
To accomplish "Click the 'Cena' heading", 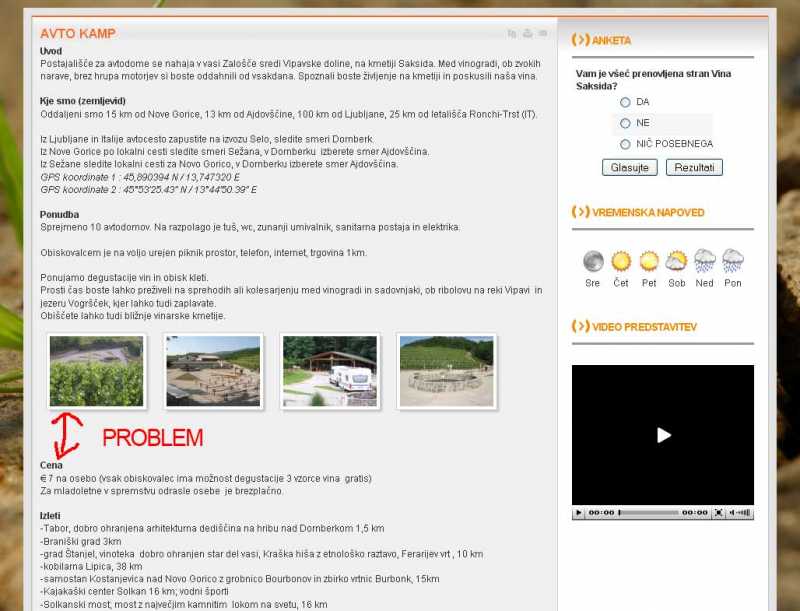I will click(51, 465).
